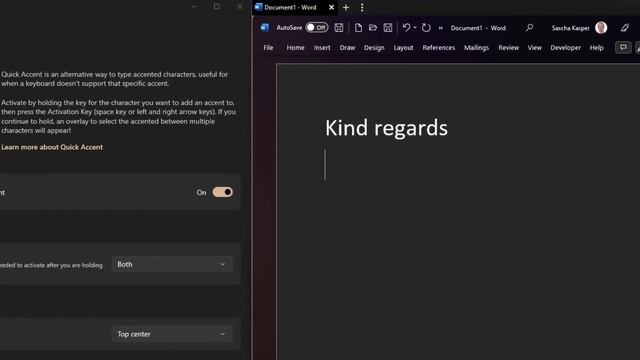Open the activation key dropdown showing Both
640x360 pixels.
[172, 264]
